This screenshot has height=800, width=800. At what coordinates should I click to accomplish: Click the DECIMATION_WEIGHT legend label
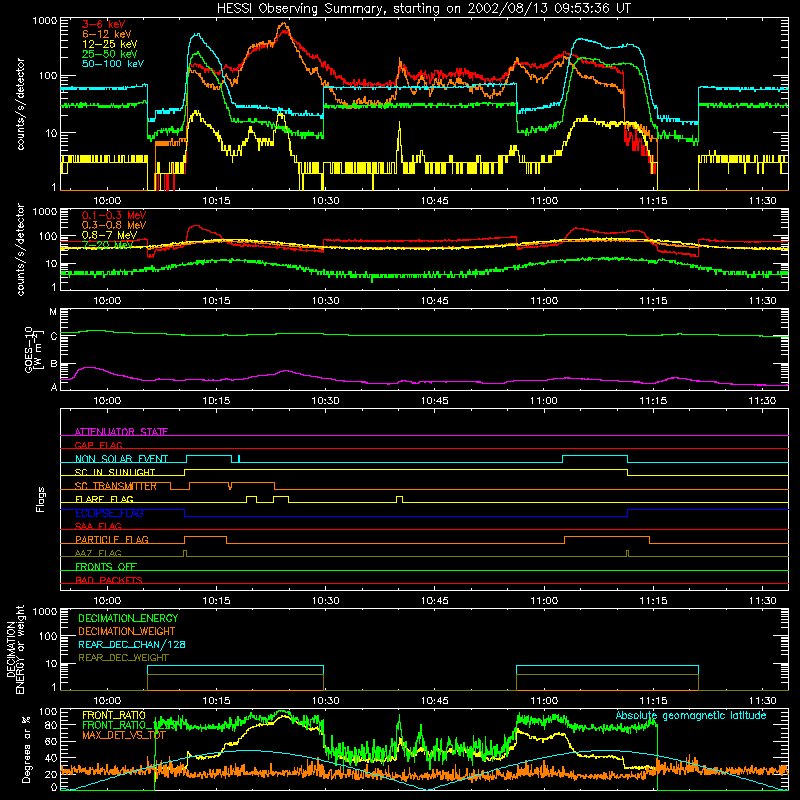click(x=127, y=631)
